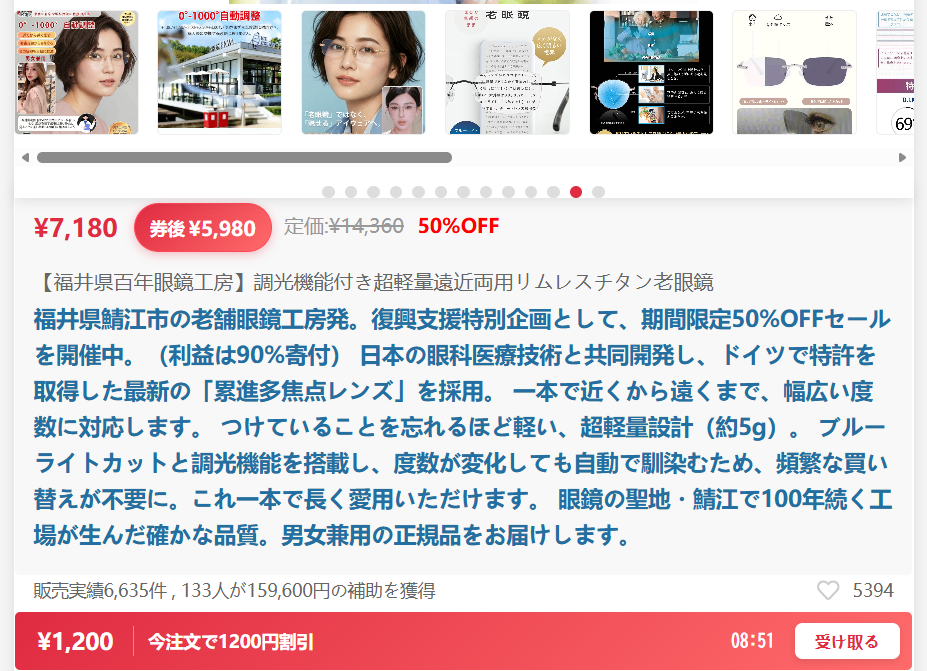Click the heart favorite icon

[828, 590]
